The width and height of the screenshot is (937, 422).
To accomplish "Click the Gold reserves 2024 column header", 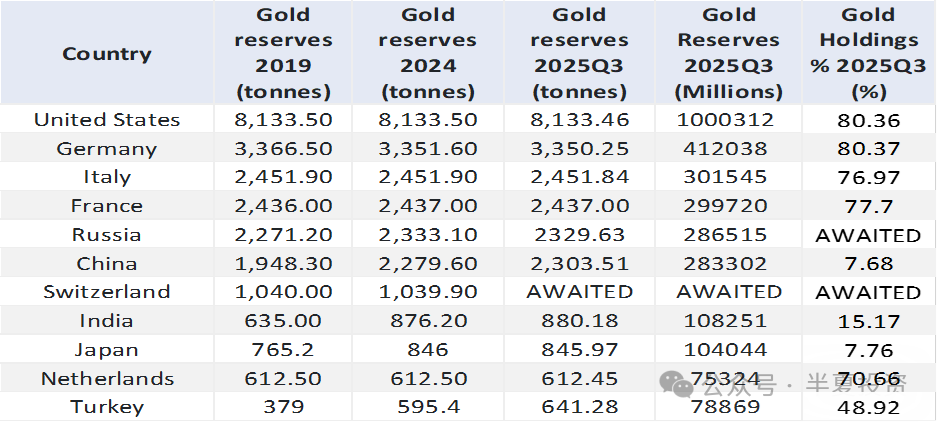I will click(428, 54).
